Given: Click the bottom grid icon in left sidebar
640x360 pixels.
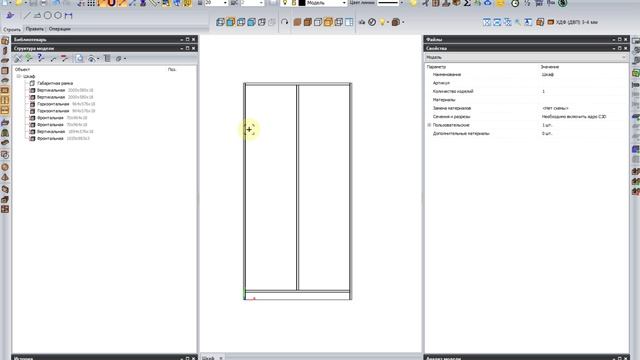Looking at the screenshot, I should 5,209.
